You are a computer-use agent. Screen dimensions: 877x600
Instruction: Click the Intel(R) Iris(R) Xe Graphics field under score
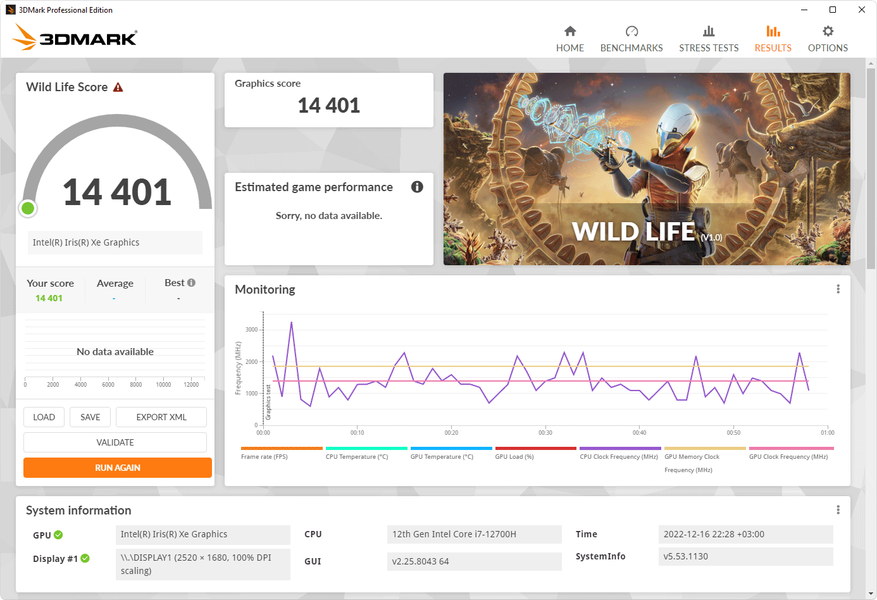[x=115, y=243]
